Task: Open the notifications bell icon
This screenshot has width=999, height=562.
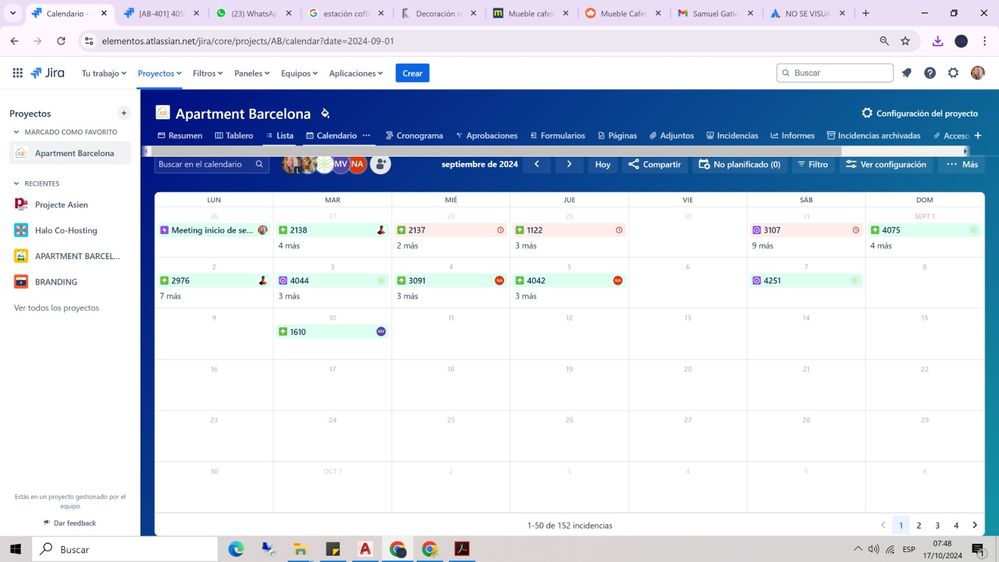Action: [x=907, y=73]
